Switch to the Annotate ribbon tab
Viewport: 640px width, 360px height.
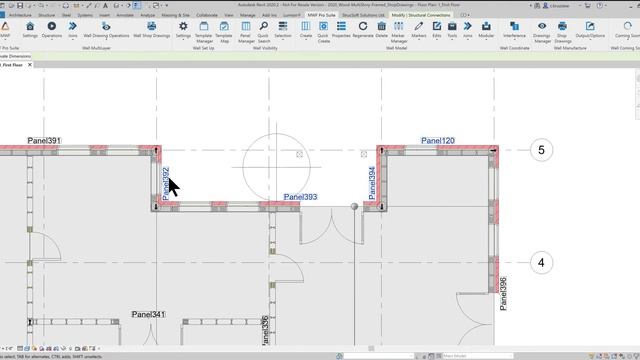click(125, 15)
